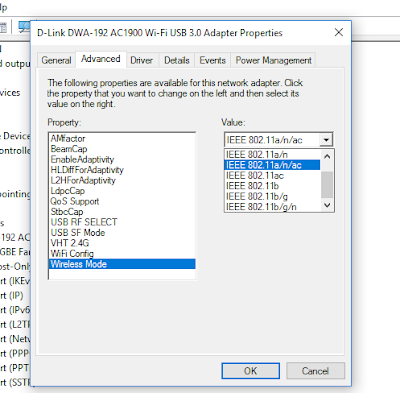Confirm changes with the OK button

[250, 371]
